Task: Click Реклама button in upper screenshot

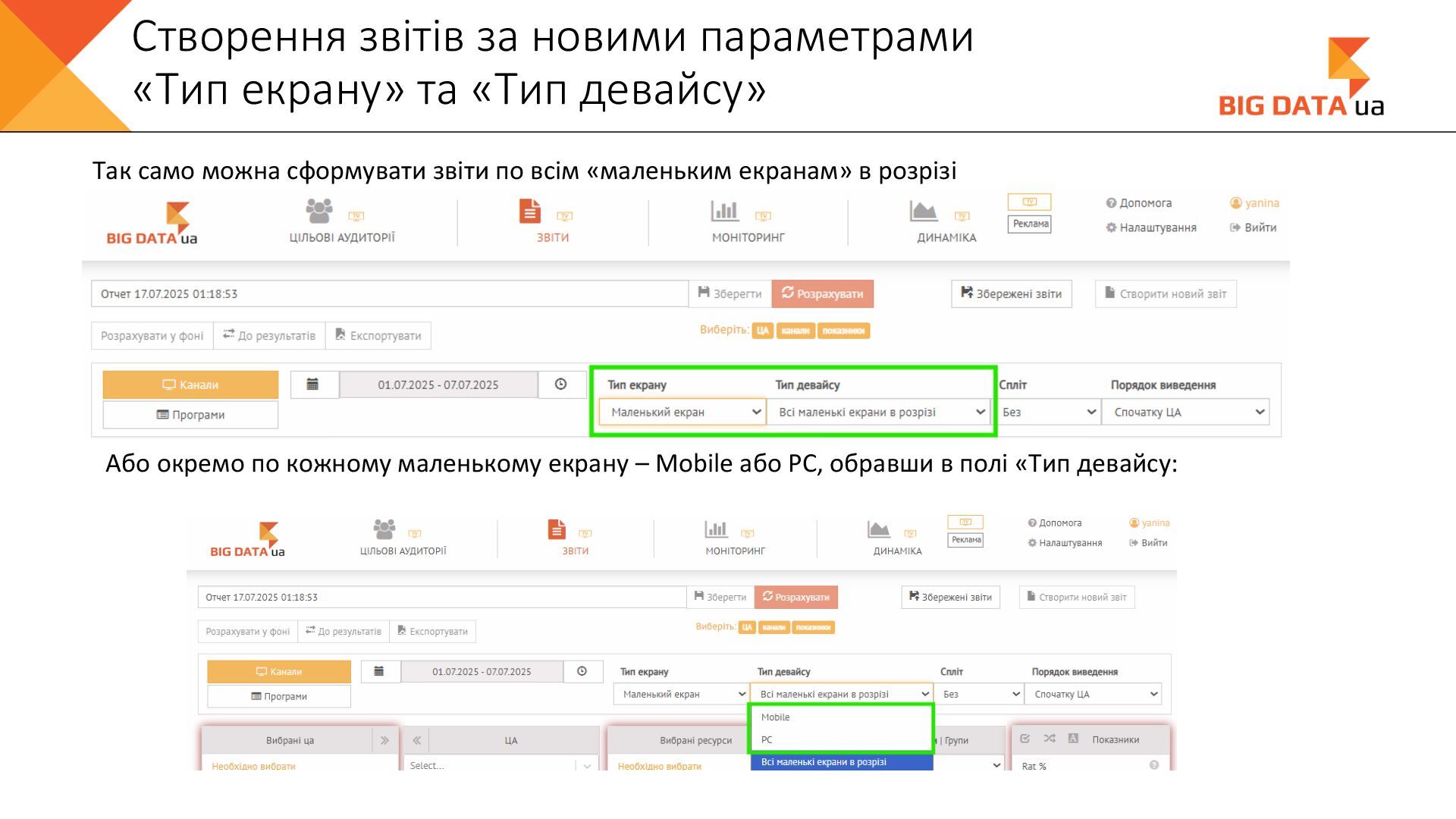Action: pyautogui.click(x=1030, y=224)
